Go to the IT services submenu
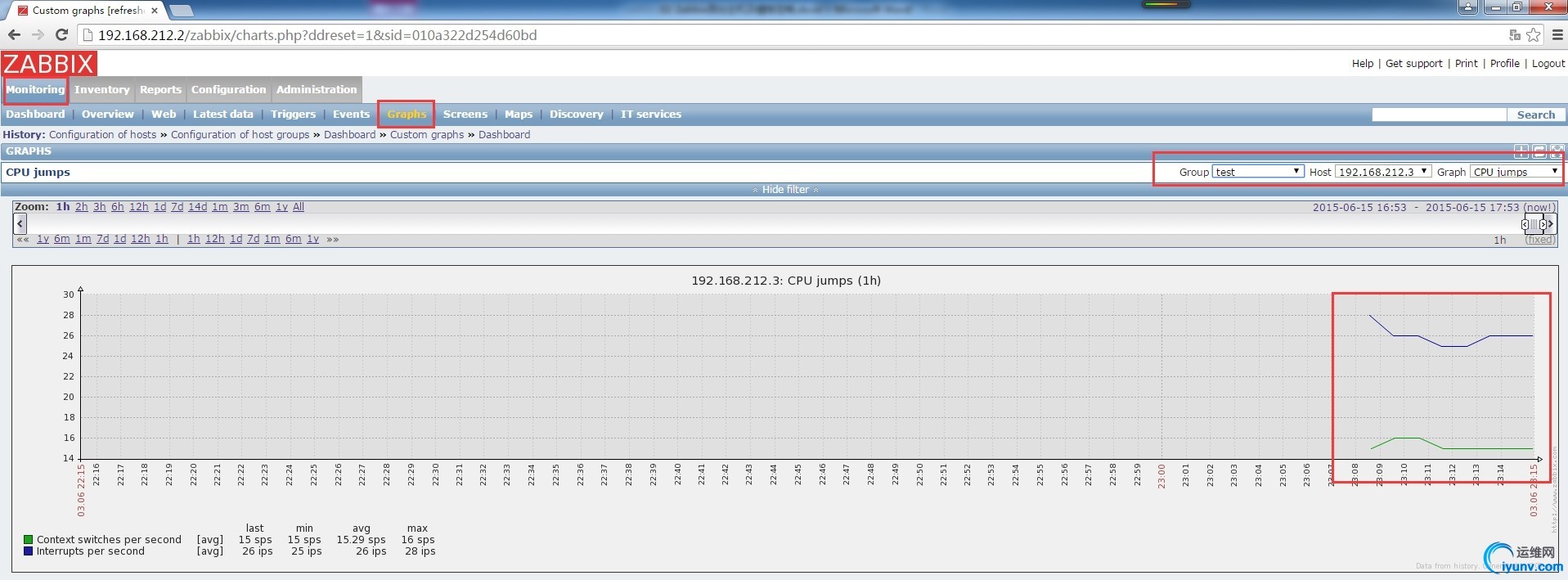The height and width of the screenshot is (580, 1568). click(651, 115)
